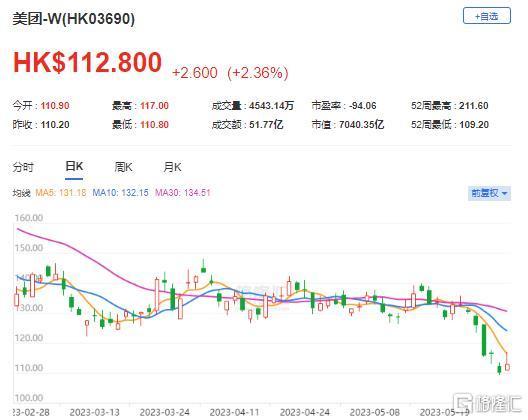This screenshot has width=528, height=420.
Task: Click the 市盈率 value -94.06
Action: point(362,106)
